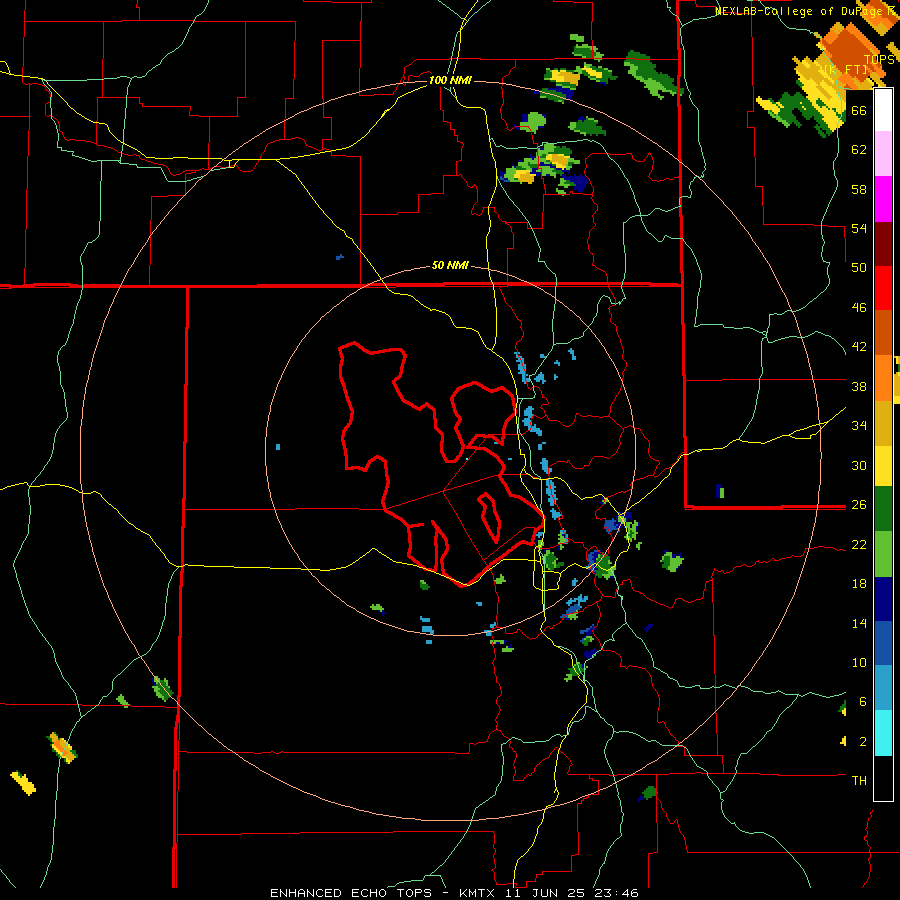900x900 pixels.
Task: Pick the bright orange legend band
Action: (883, 378)
